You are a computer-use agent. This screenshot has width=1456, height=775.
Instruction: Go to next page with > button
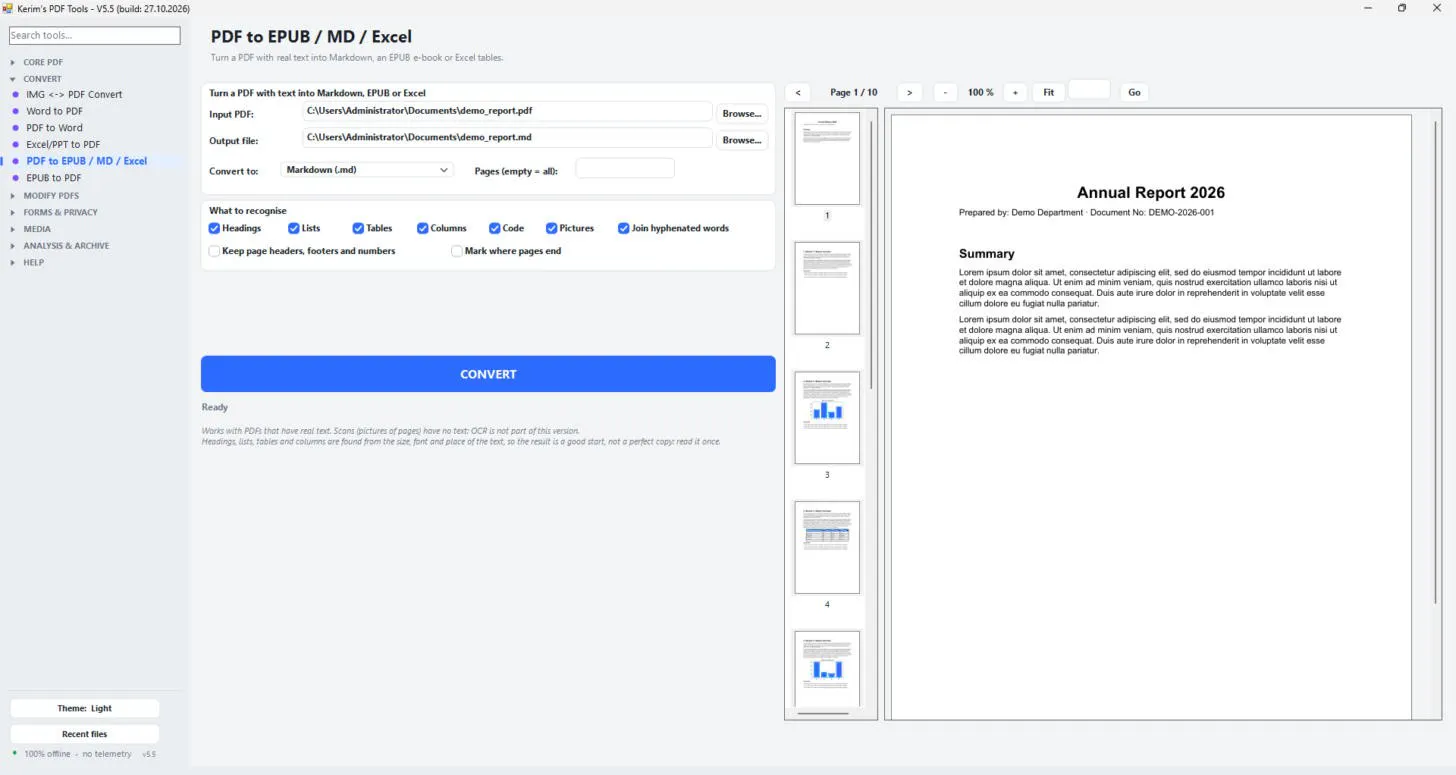(909, 92)
